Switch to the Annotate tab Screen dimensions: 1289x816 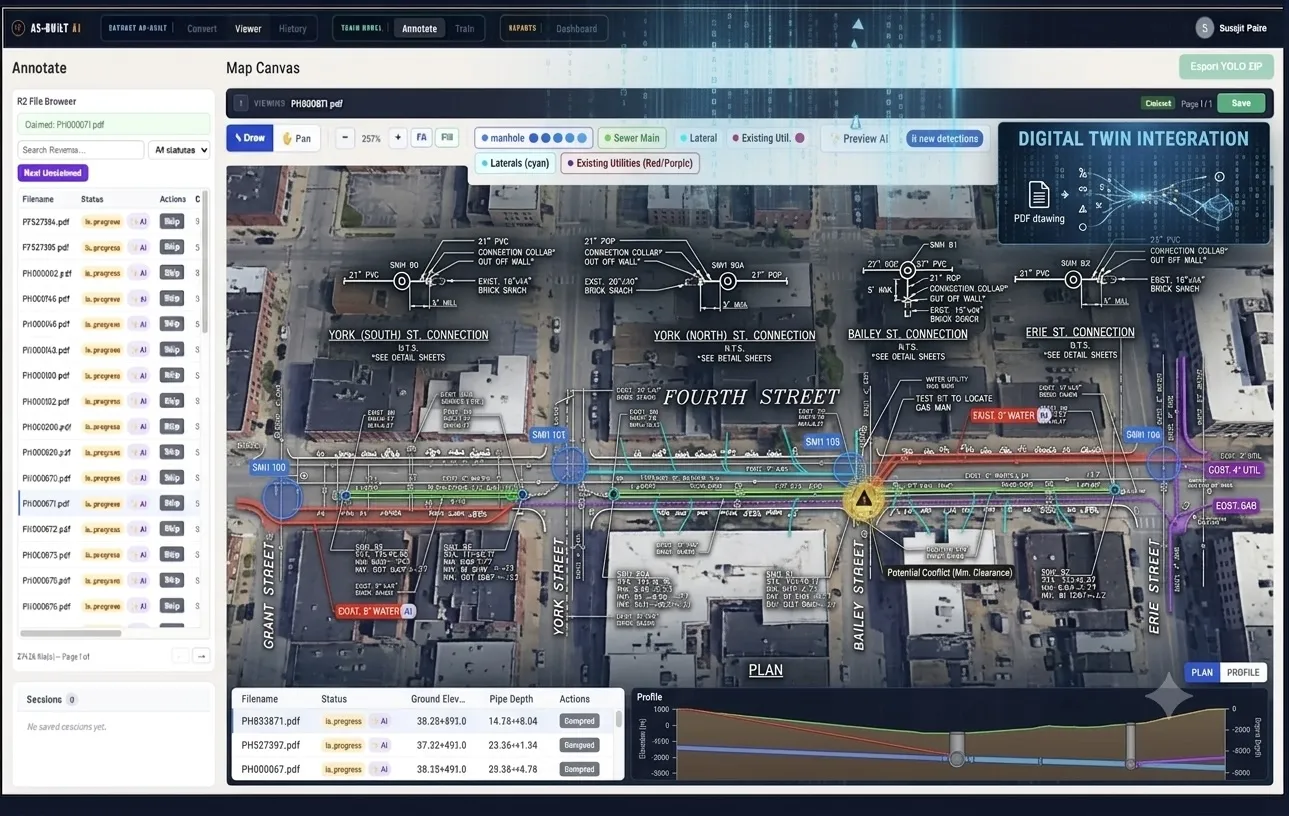[420, 28]
